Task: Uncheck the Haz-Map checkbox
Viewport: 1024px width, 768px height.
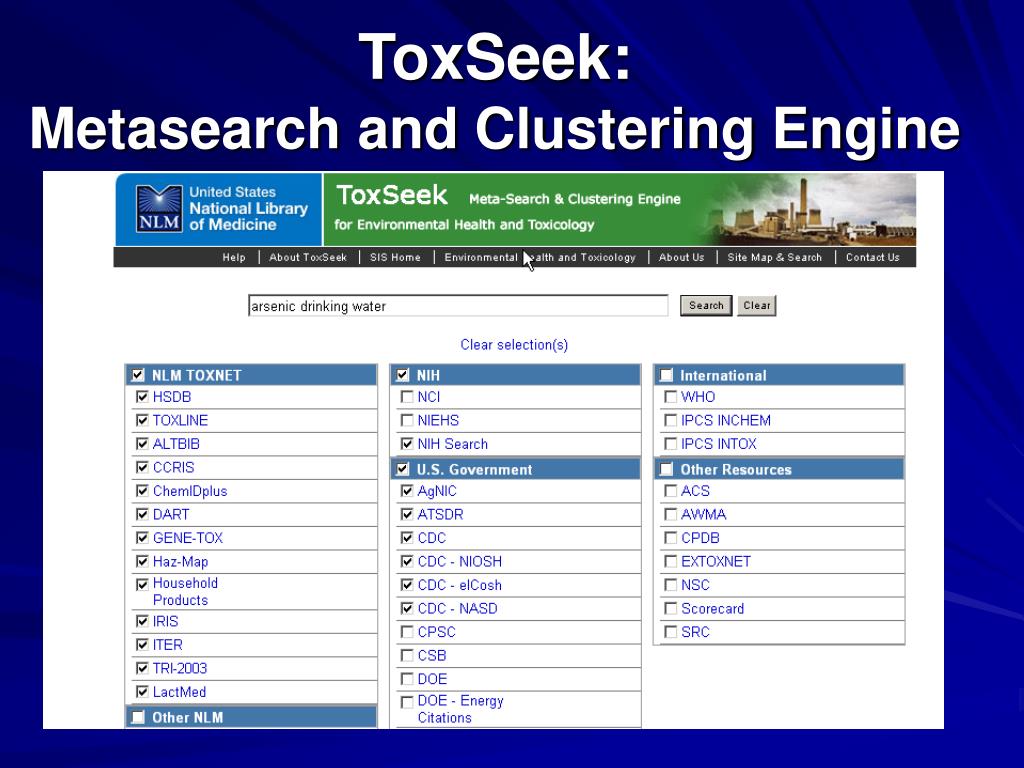Action: pos(142,561)
